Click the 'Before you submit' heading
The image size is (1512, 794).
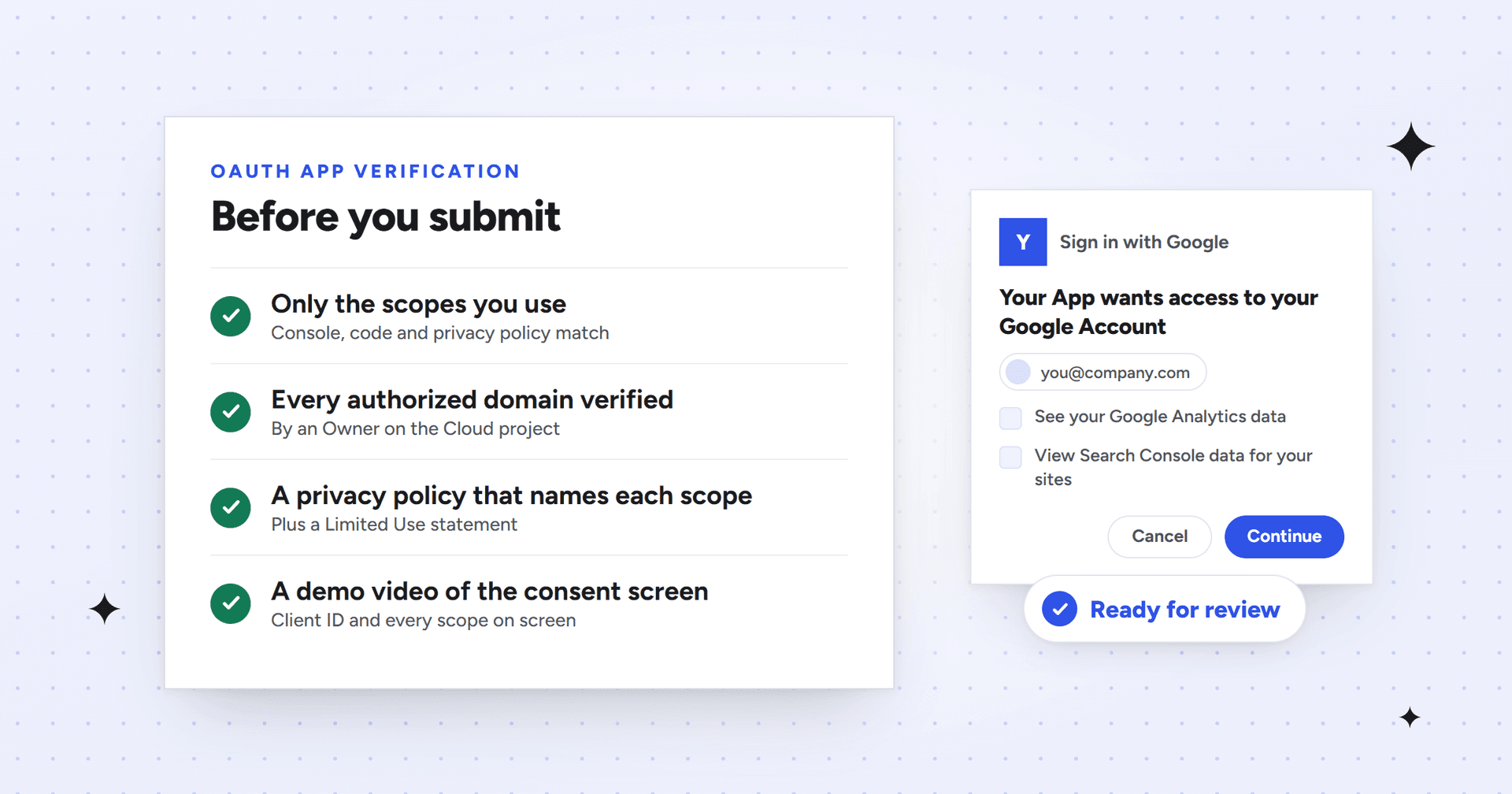pyautogui.click(x=386, y=217)
